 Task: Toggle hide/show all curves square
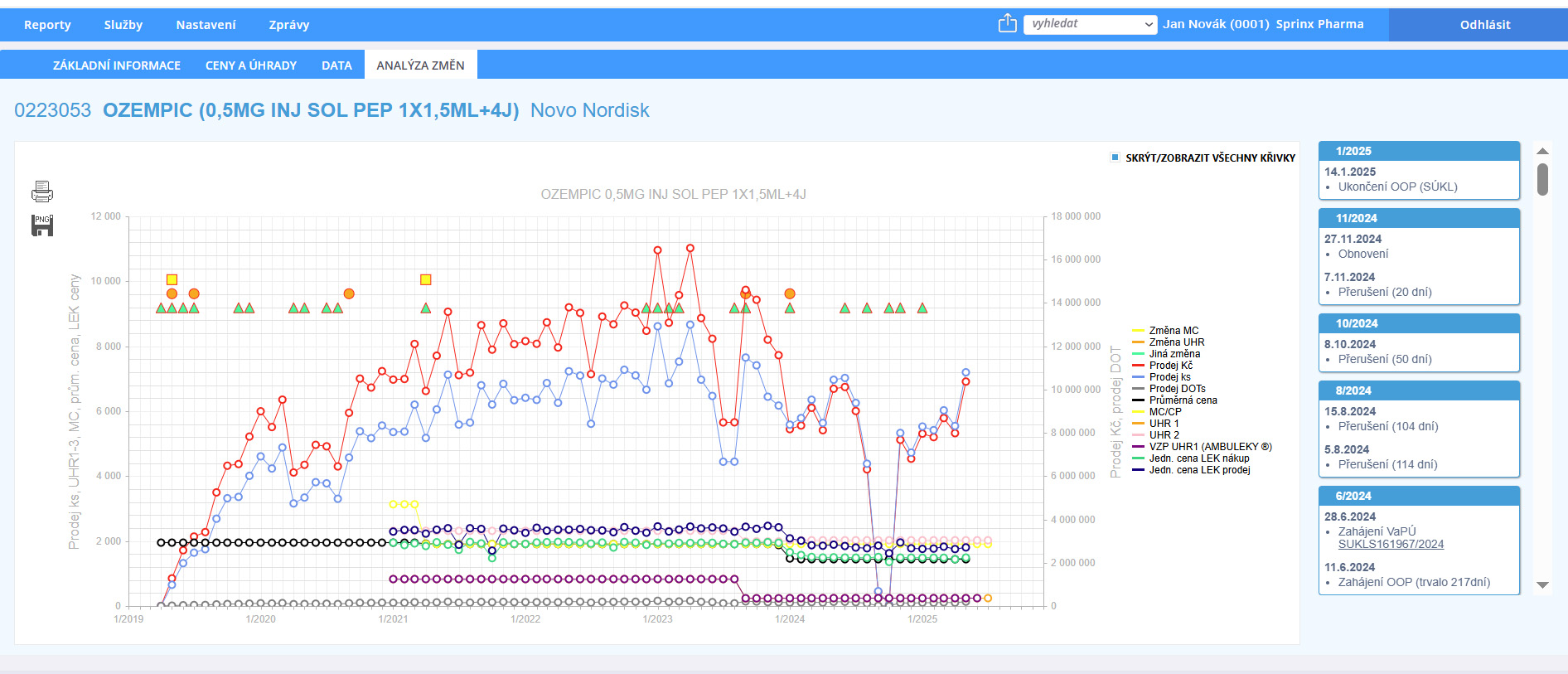tap(1115, 157)
